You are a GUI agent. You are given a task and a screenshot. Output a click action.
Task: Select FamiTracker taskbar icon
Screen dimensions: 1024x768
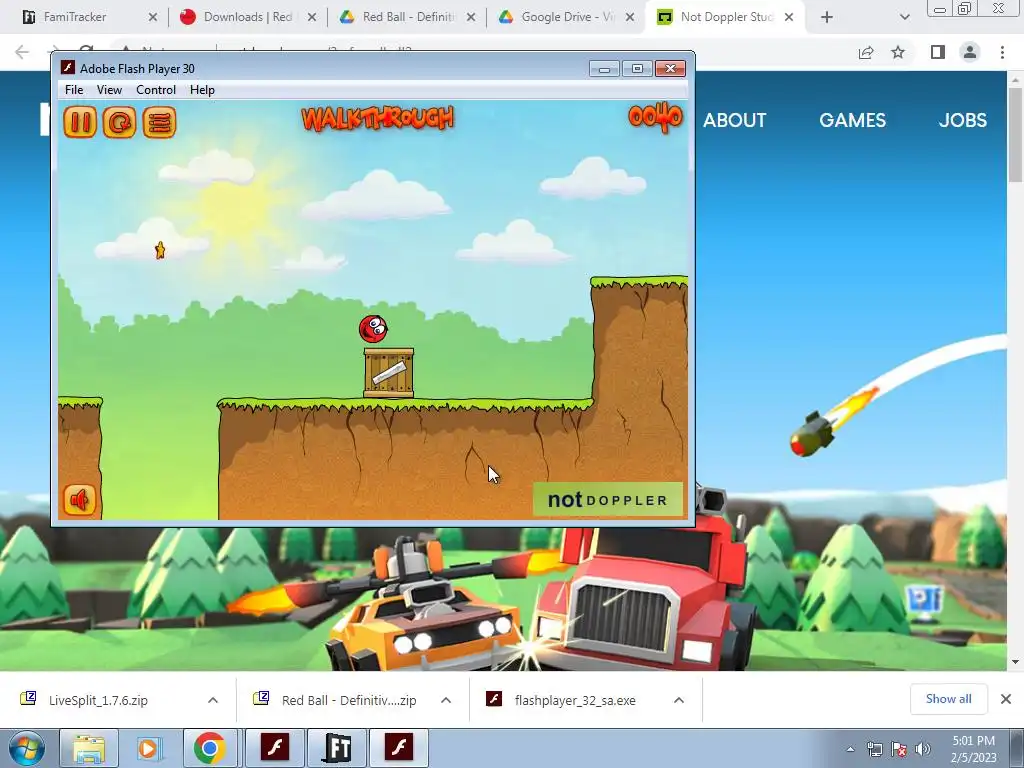point(337,748)
